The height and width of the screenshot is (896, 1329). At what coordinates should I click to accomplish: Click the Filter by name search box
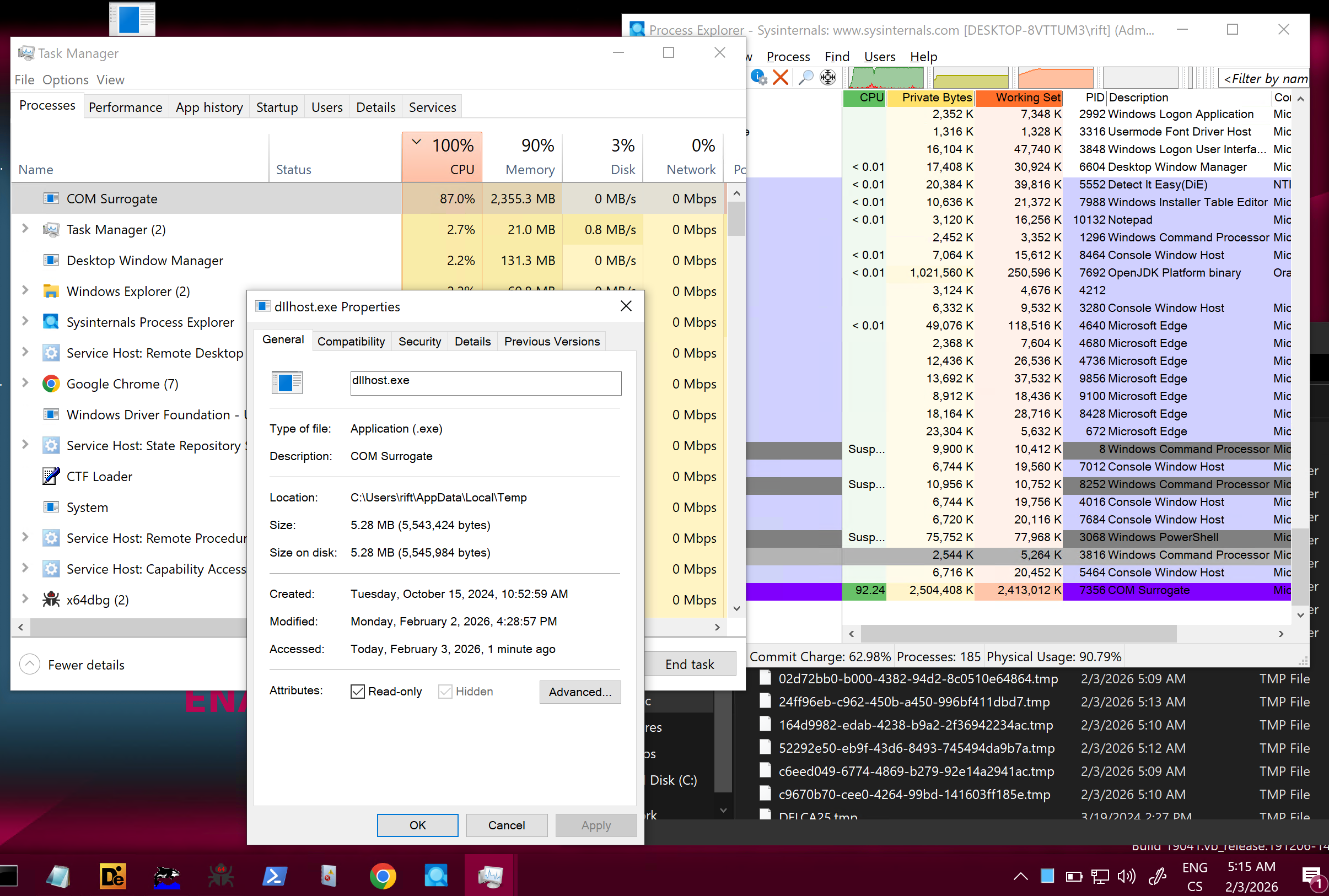pos(1264,78)
